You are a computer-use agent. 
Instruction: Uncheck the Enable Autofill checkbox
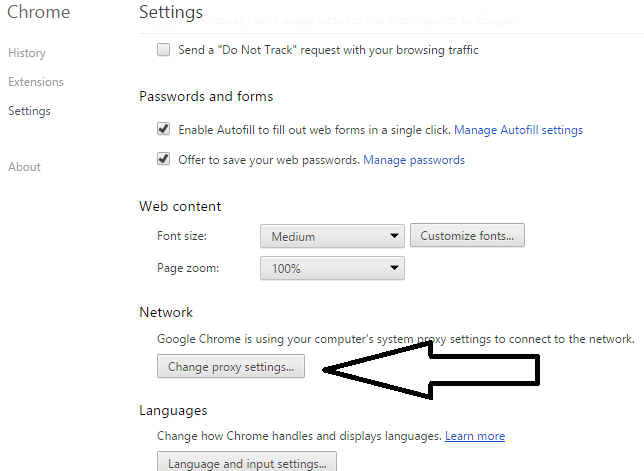tap(164, 130)
